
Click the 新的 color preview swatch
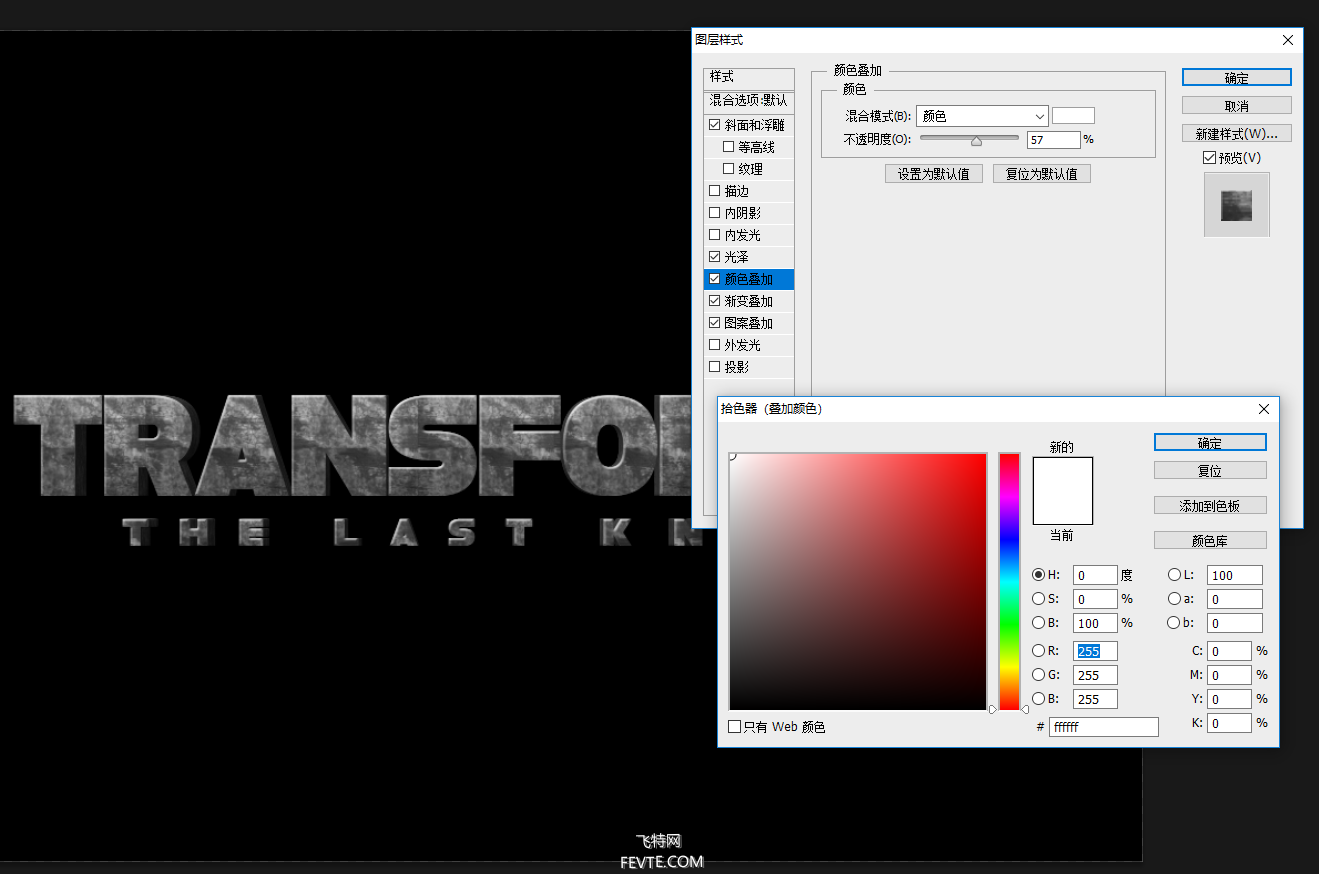1063,474
